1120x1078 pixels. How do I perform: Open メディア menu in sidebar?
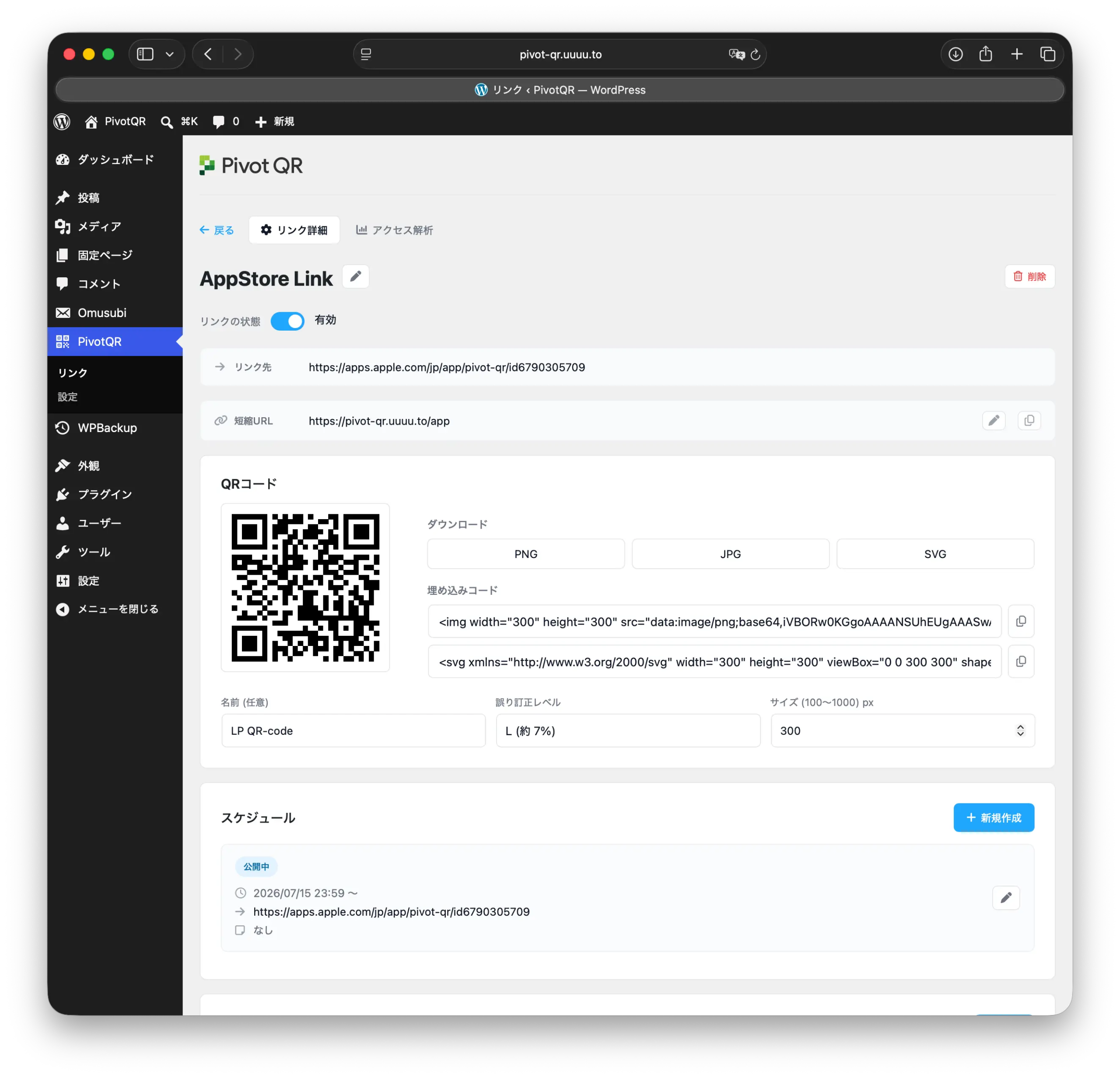point(115,226)
